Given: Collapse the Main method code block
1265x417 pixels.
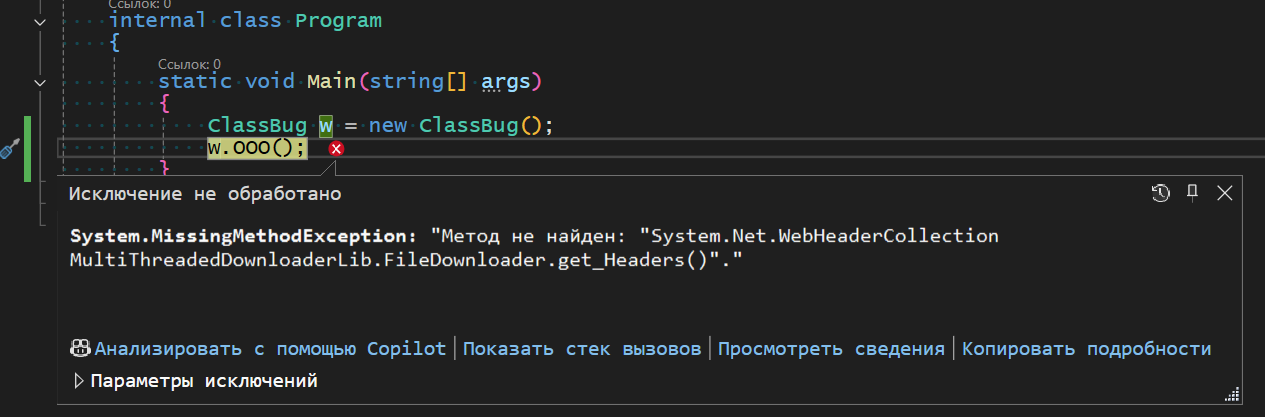Looking at the screenshot, I should 39,81.
